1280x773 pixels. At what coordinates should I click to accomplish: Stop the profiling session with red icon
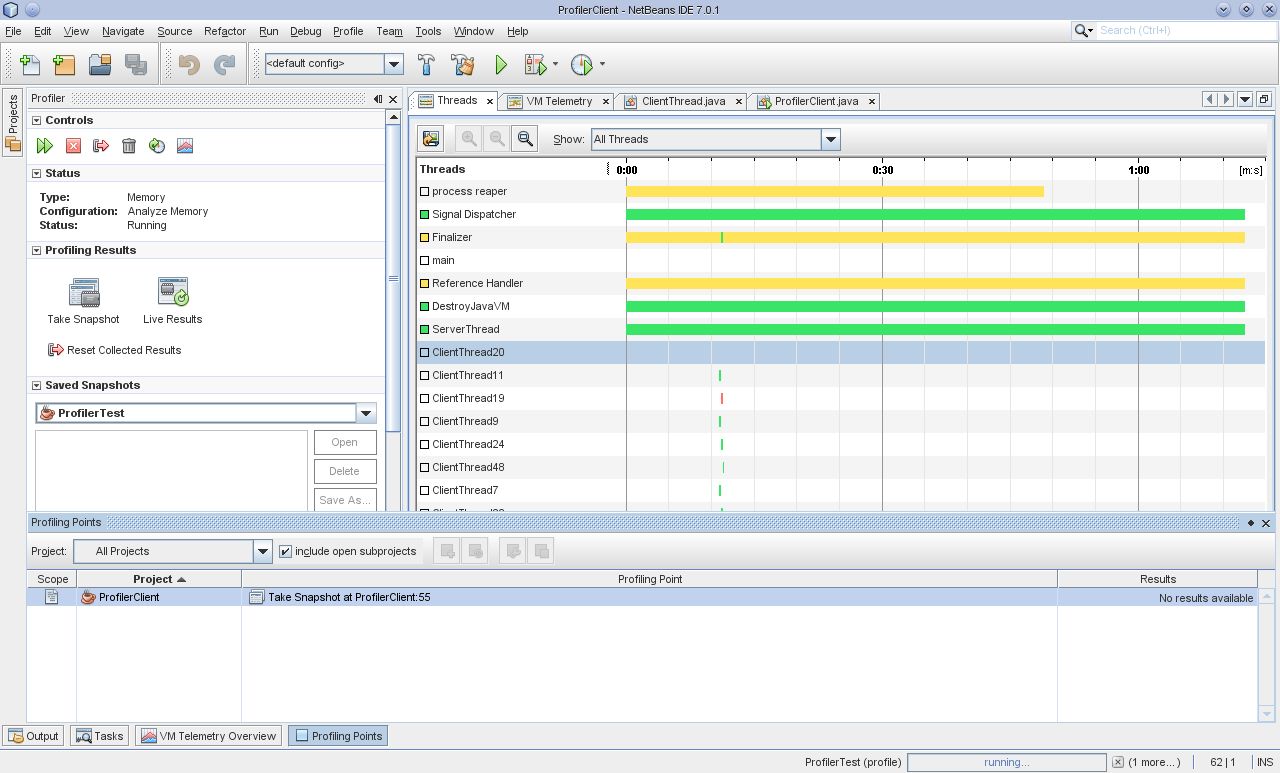(73, 146)
